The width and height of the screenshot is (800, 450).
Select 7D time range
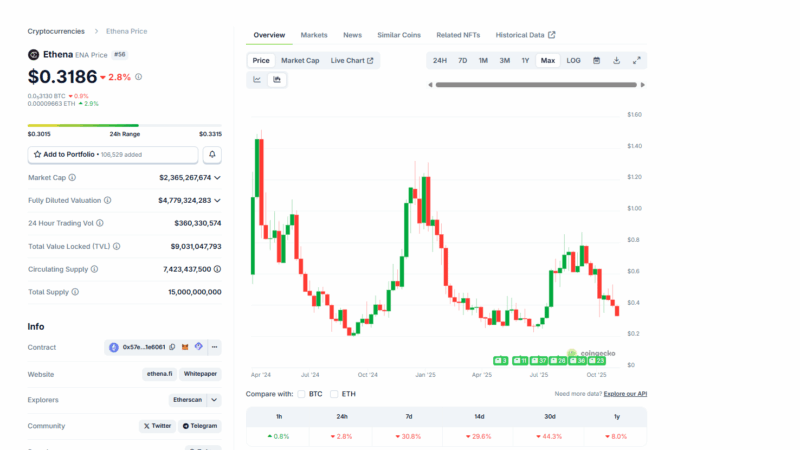click(463, 61)
